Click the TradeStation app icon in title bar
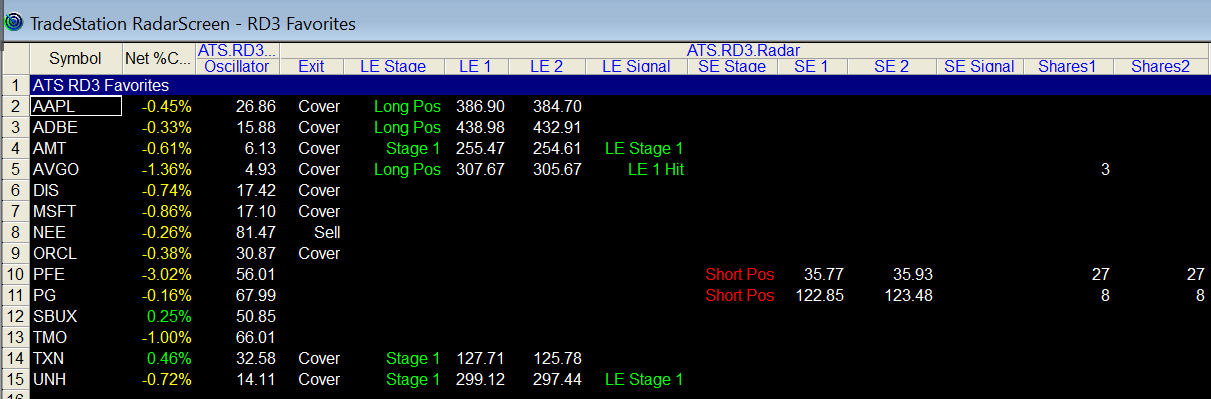Viewport: 1211px width, 399px height. (14, 22)
